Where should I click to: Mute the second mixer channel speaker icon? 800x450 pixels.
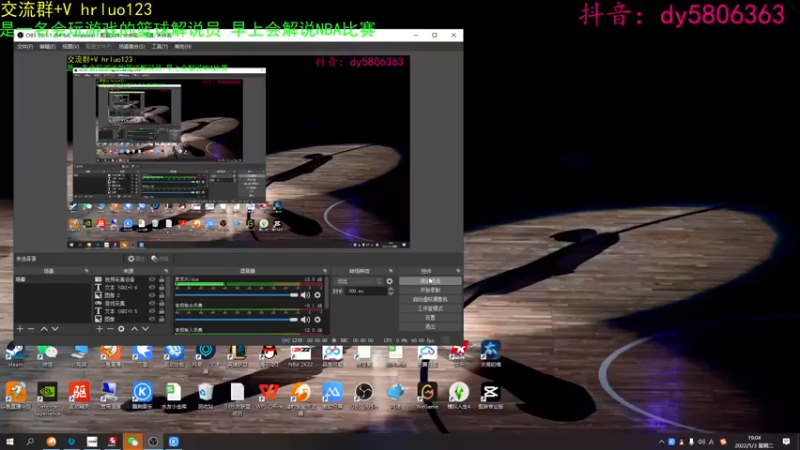coord(305,319)
